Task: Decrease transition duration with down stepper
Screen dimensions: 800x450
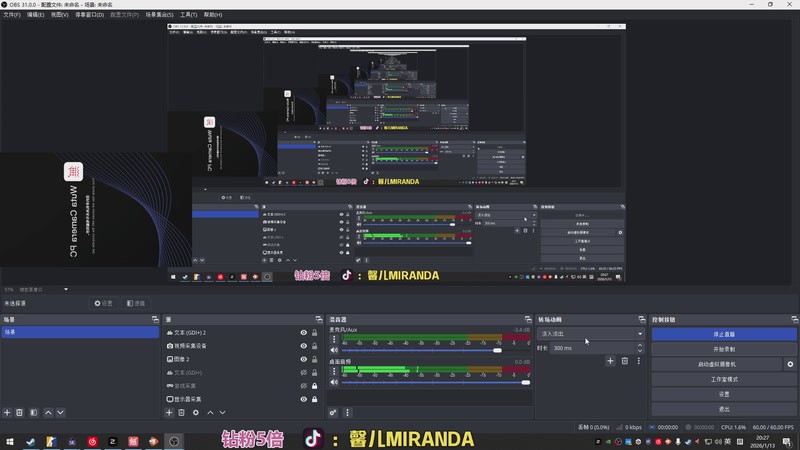Action: [x=640, y=351]
